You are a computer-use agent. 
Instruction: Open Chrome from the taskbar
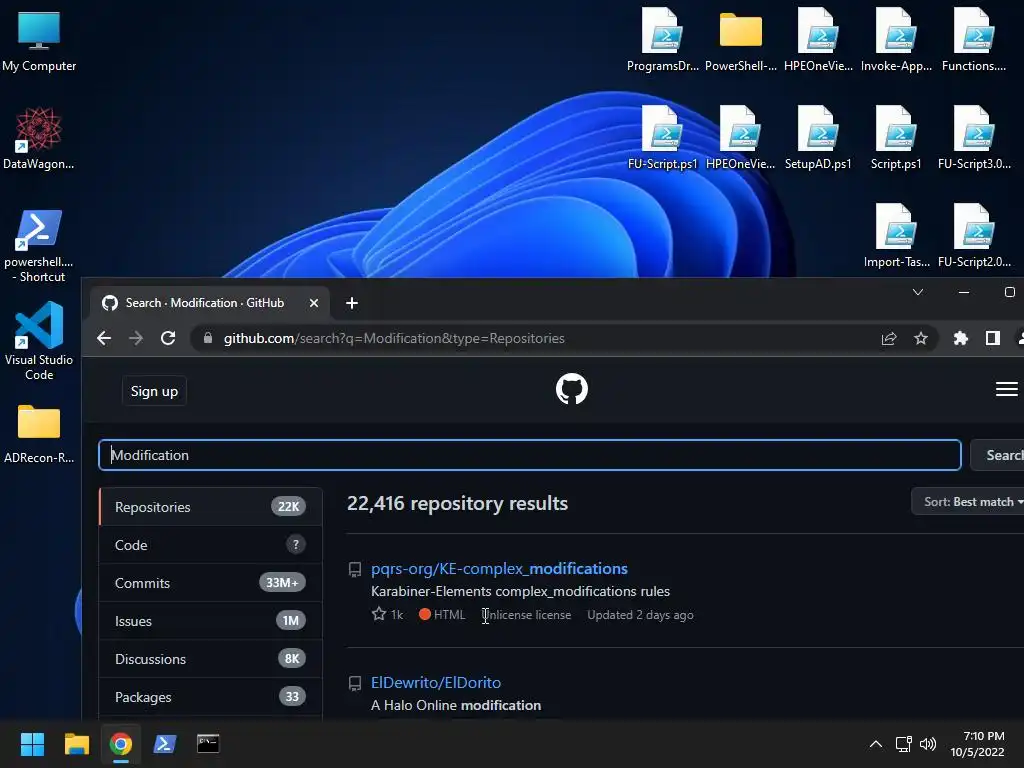[120, 744]
